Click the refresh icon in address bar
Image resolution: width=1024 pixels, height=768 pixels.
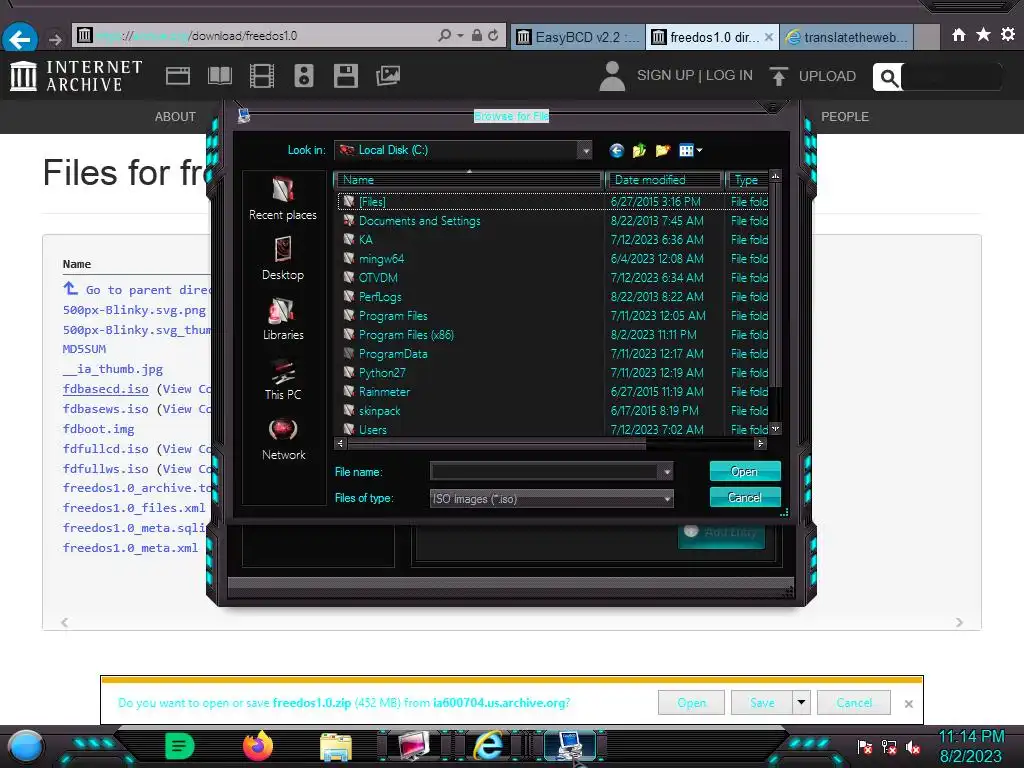click(493, 35)
